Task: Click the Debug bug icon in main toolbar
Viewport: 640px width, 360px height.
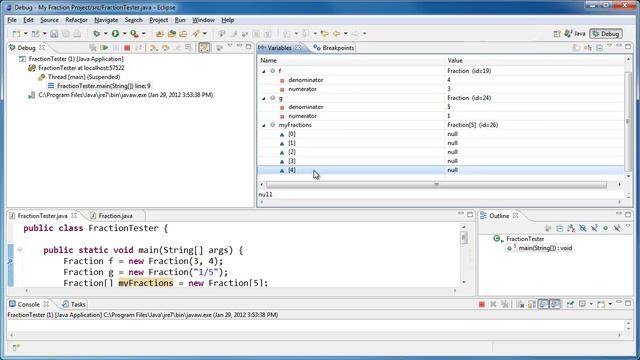Action: pos(96,33)
